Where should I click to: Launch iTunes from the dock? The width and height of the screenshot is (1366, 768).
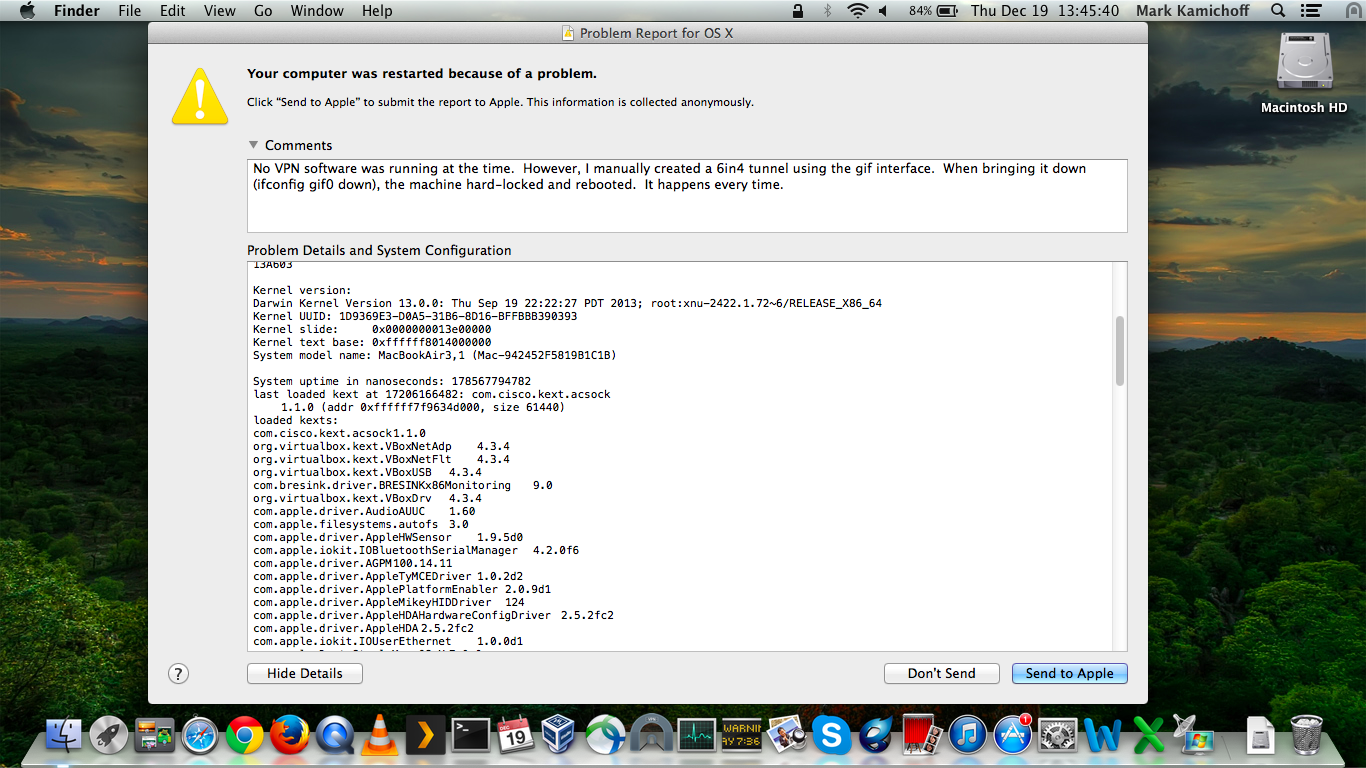(x=967, y=735)
